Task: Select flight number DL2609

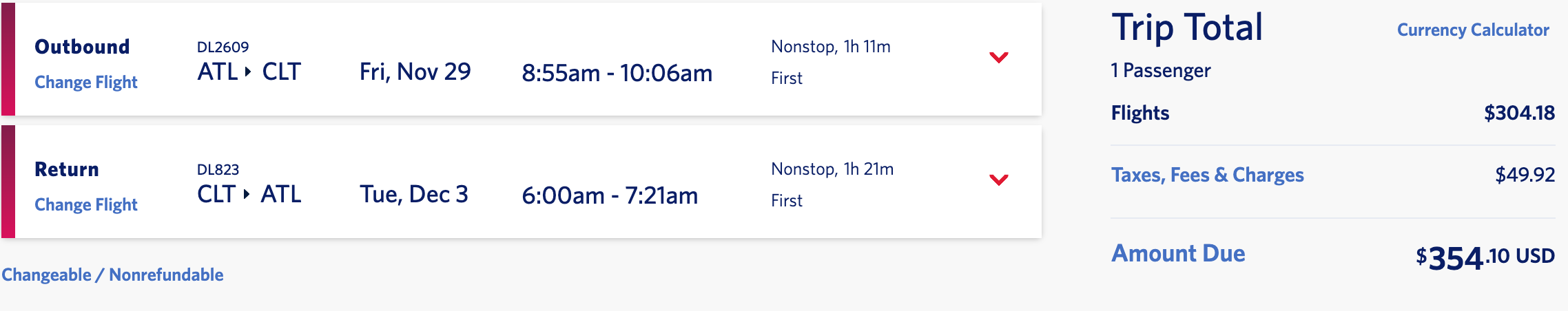Action: coord(223,47)
